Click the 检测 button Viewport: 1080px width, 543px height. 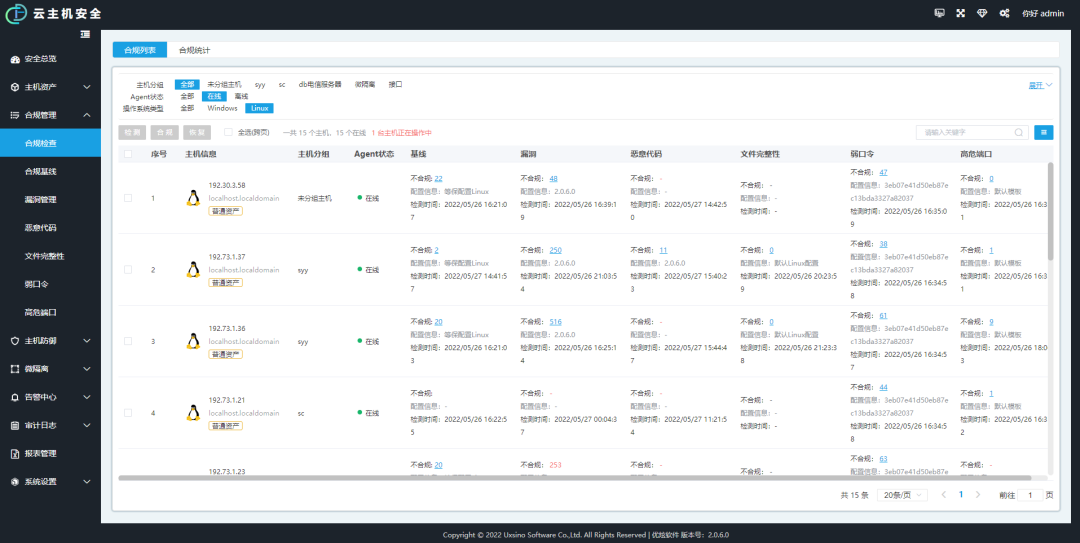[x=131, y=132]
